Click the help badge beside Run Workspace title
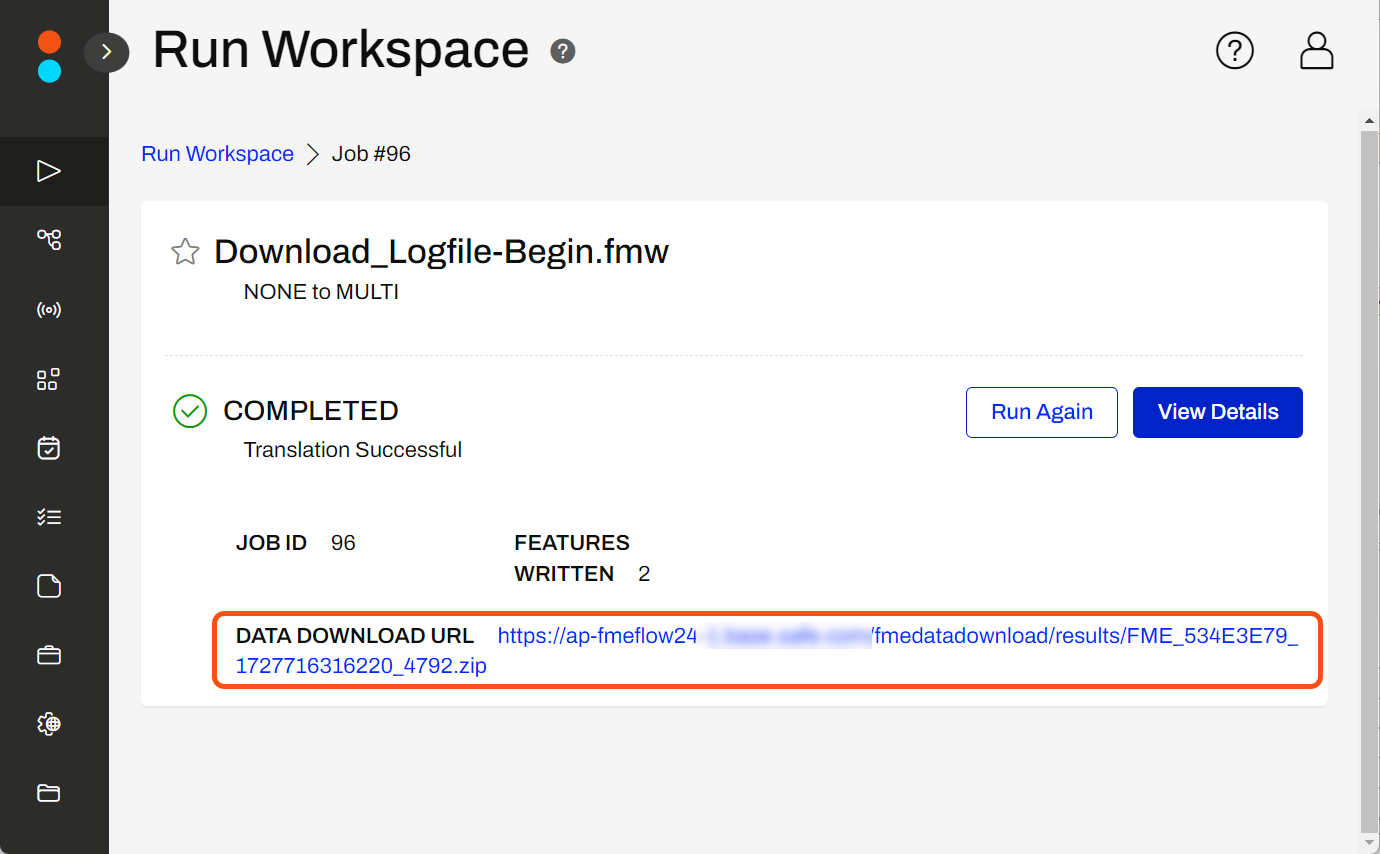Image resolution: width=1380 pixels, height=854 pixels. 562,50
